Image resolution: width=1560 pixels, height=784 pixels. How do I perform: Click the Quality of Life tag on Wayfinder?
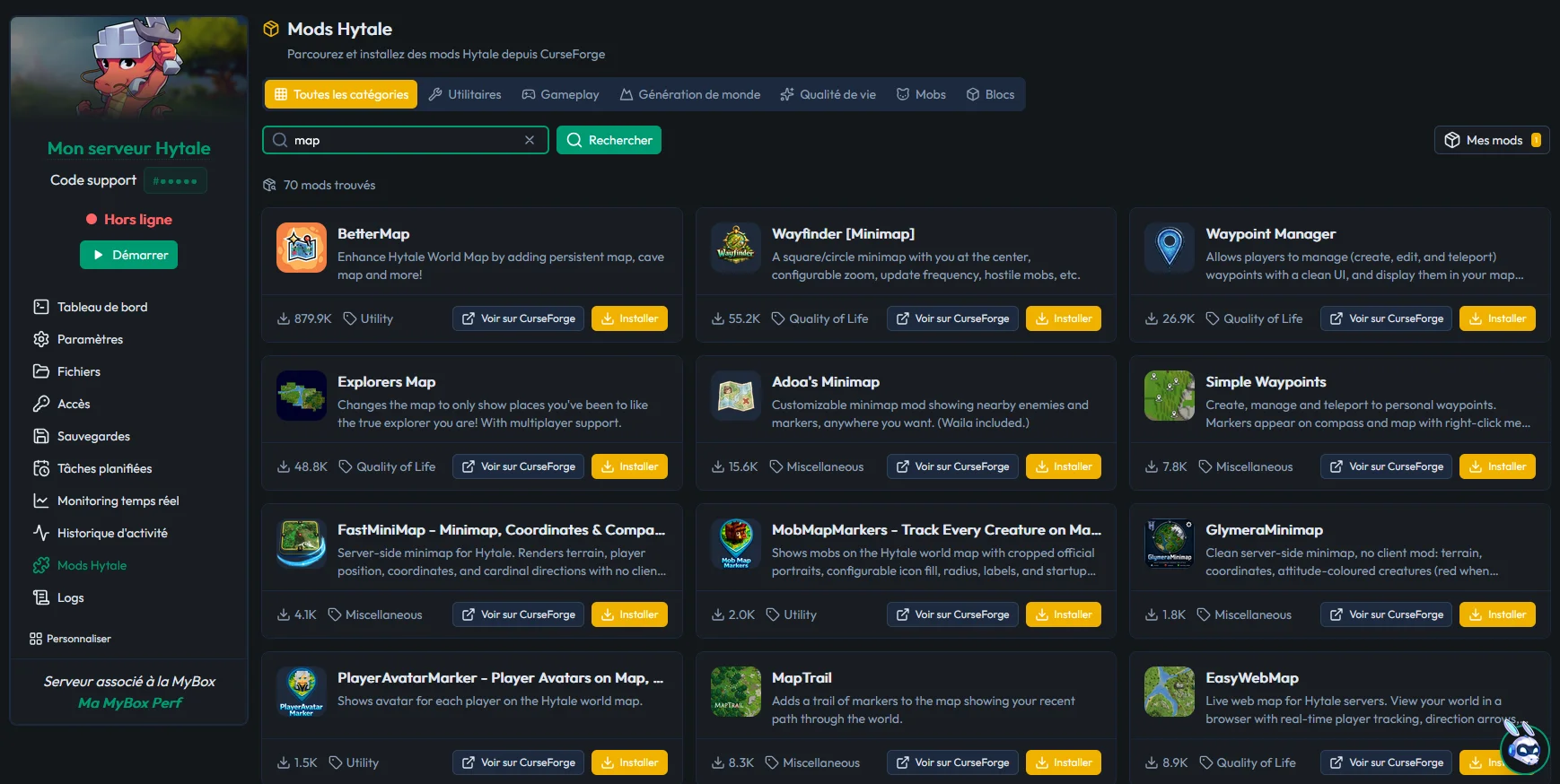[819, 318]
